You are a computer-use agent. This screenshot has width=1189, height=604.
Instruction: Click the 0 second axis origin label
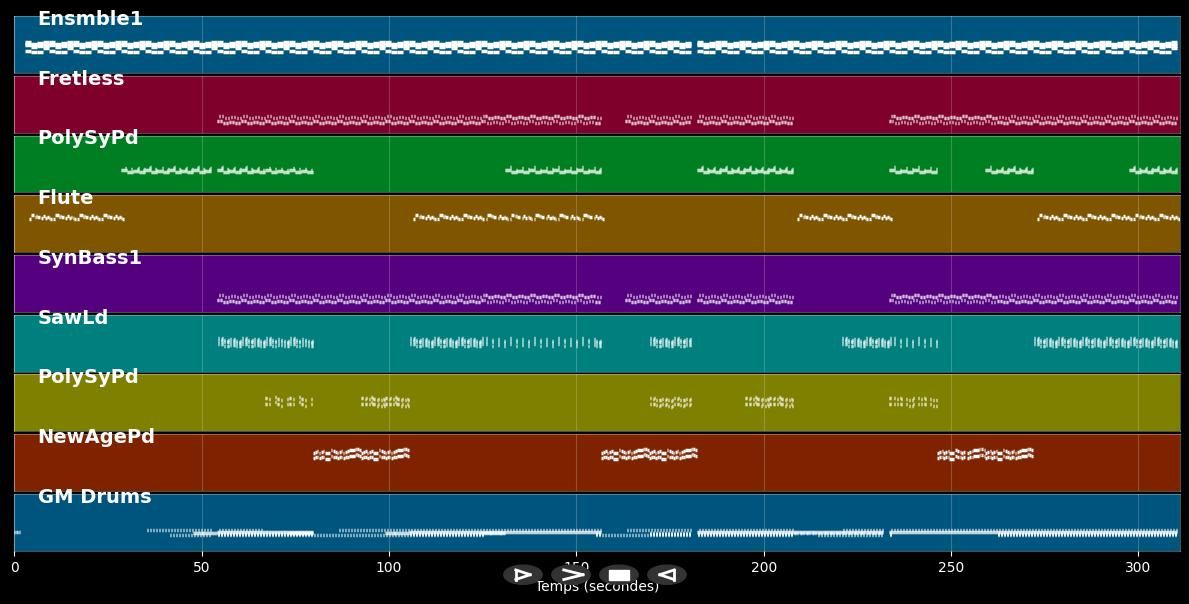pyautogui.click(x=15, y=567)
